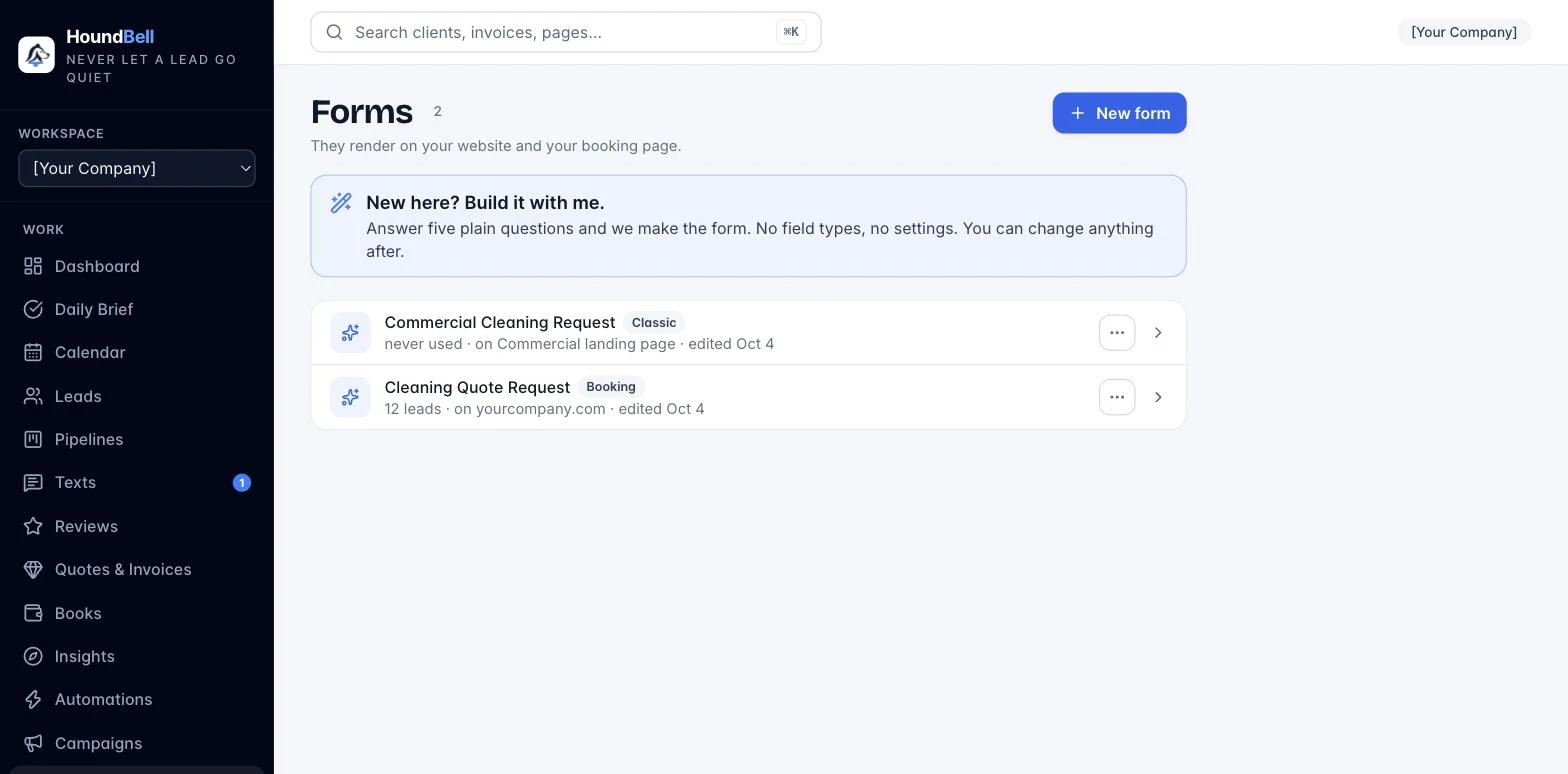Click the forms count 2 badge
Viewport: 1568px width, 774px height.
(x=437, y=111)
